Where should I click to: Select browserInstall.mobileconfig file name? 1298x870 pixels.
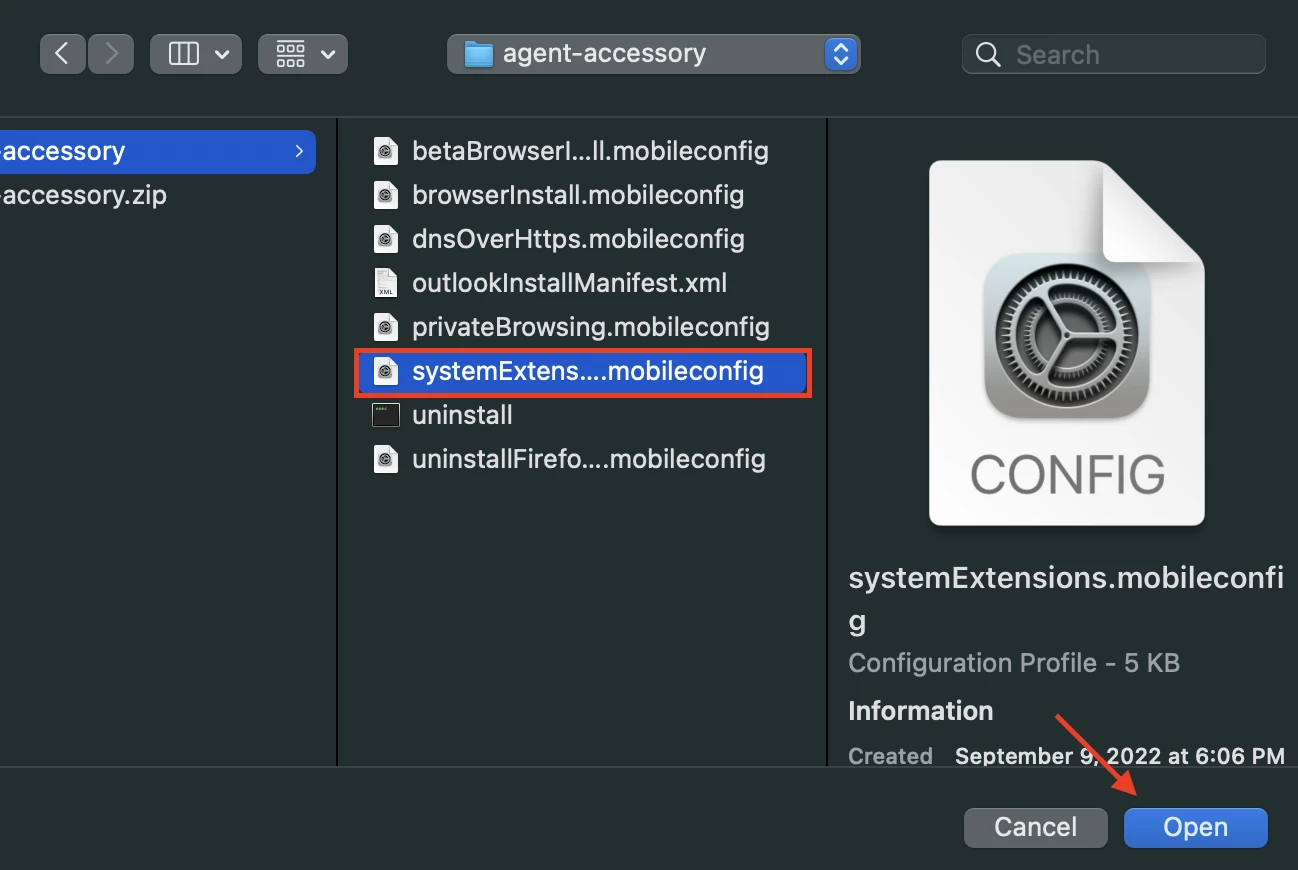pos(578,195)
